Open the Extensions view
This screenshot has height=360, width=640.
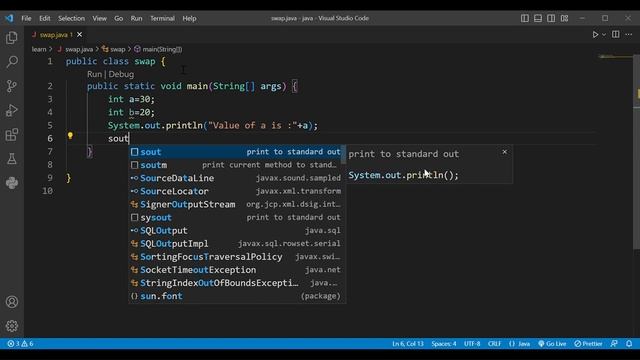12,134
